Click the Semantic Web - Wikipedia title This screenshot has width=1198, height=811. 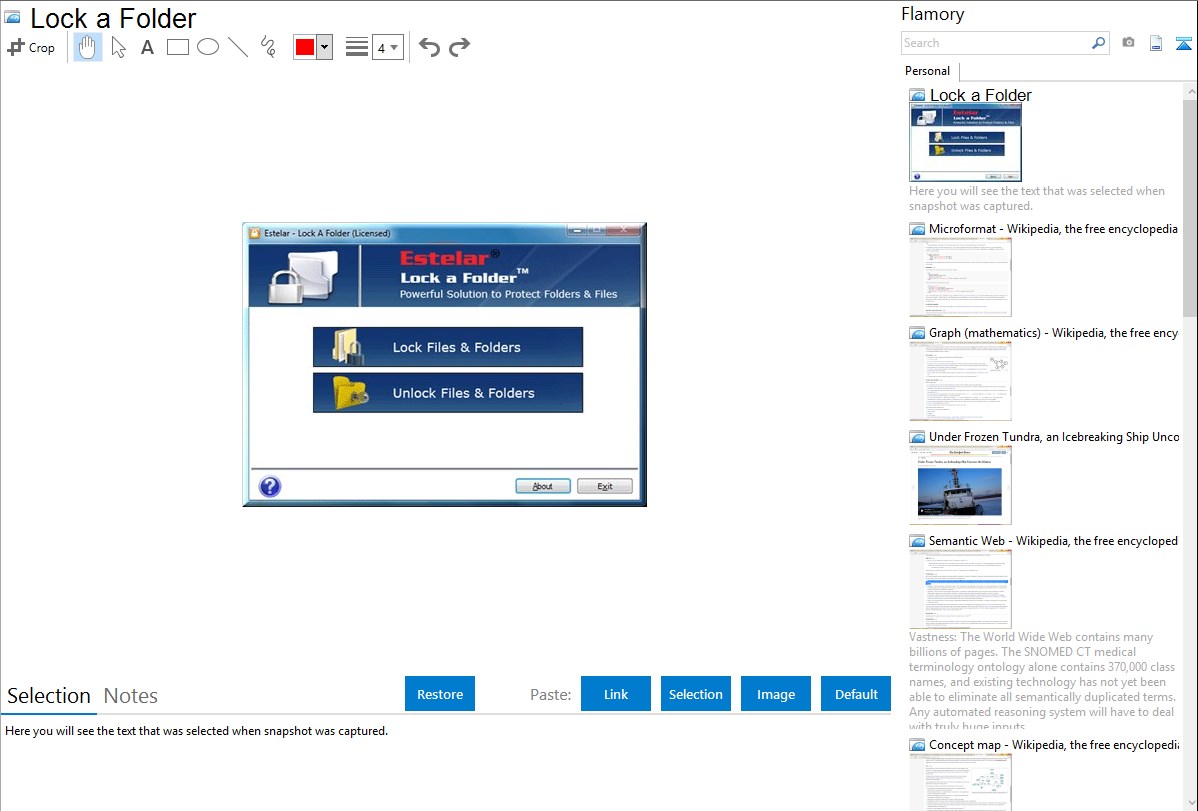point(1053,540)
